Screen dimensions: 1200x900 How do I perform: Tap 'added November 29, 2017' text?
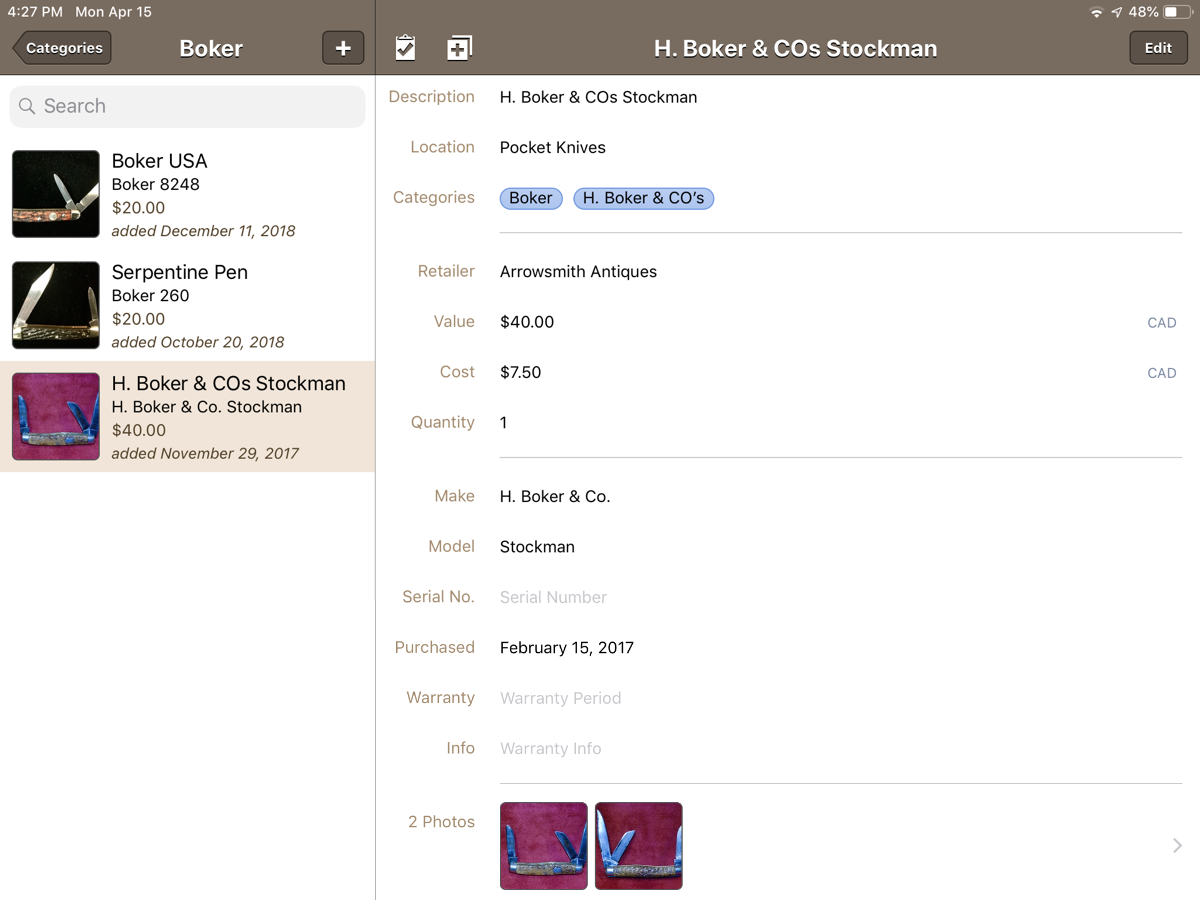(205, 453)
